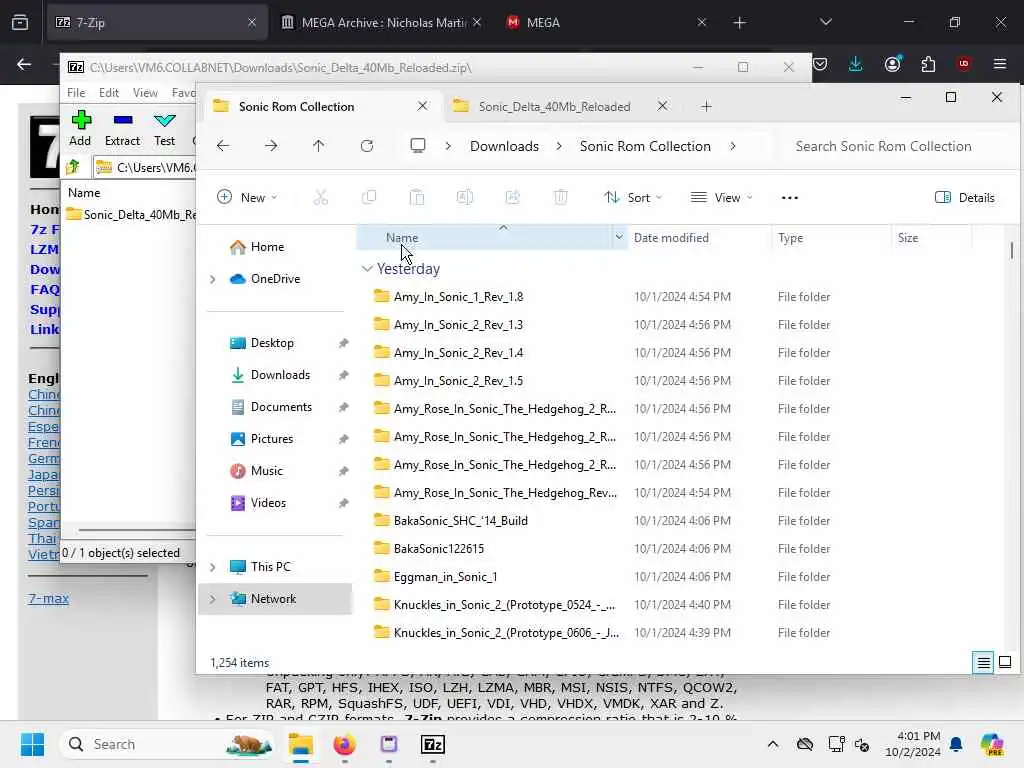Click uBlock Origin extension icon

click(x=964, y=64)
